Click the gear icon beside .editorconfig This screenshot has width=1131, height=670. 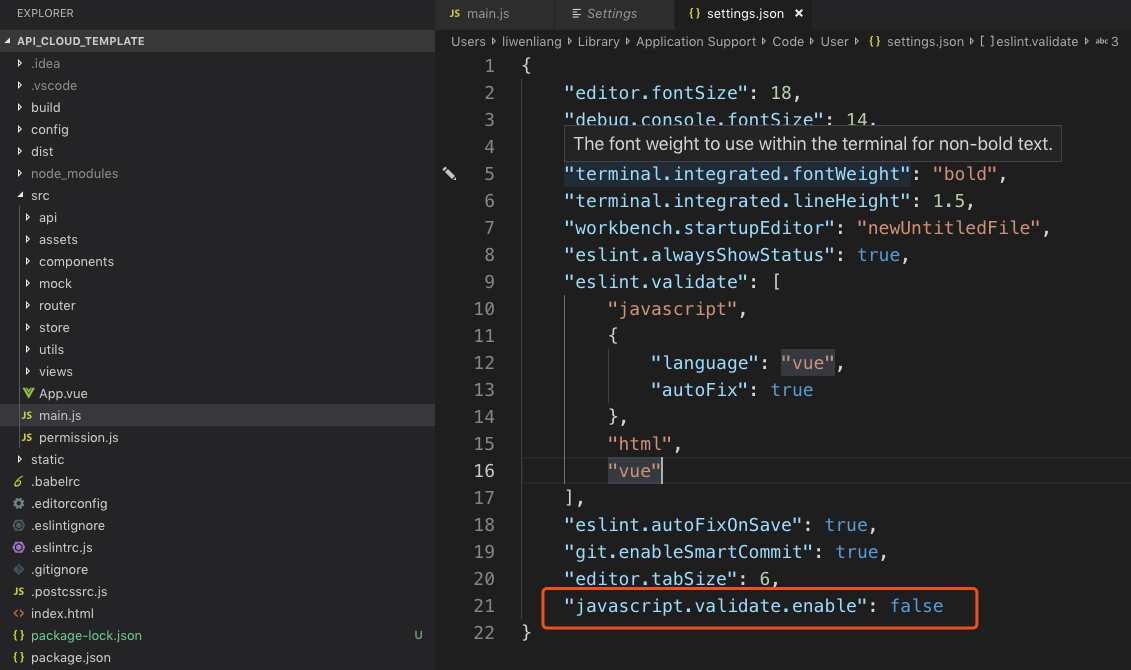[x=19, y=503]
